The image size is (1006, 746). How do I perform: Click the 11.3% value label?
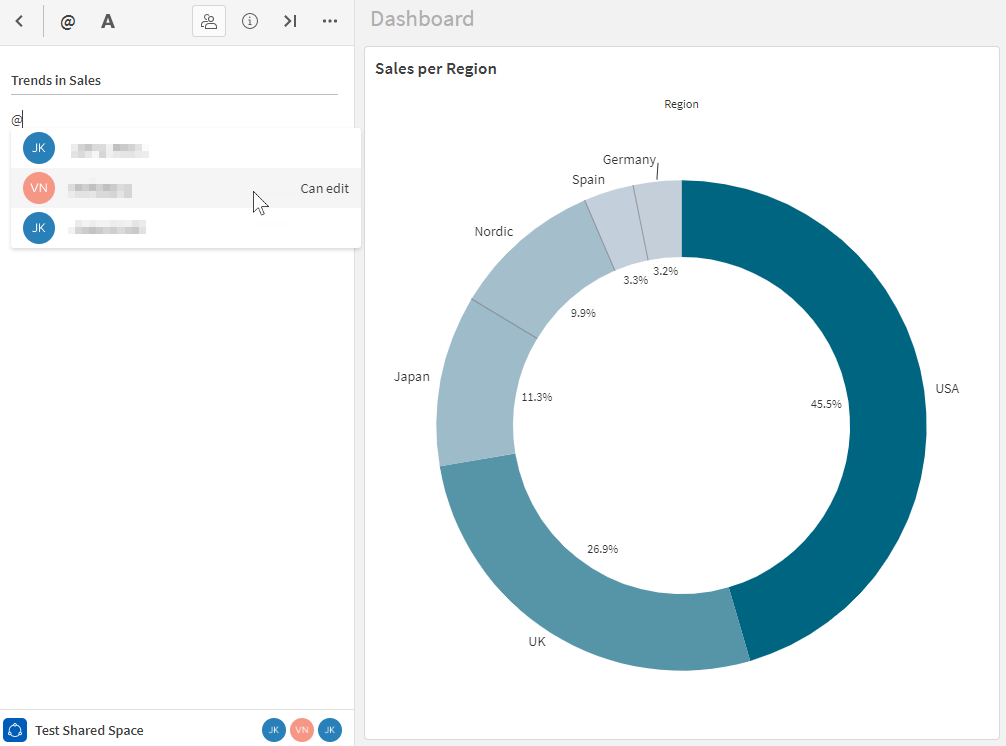coord(536,397)
